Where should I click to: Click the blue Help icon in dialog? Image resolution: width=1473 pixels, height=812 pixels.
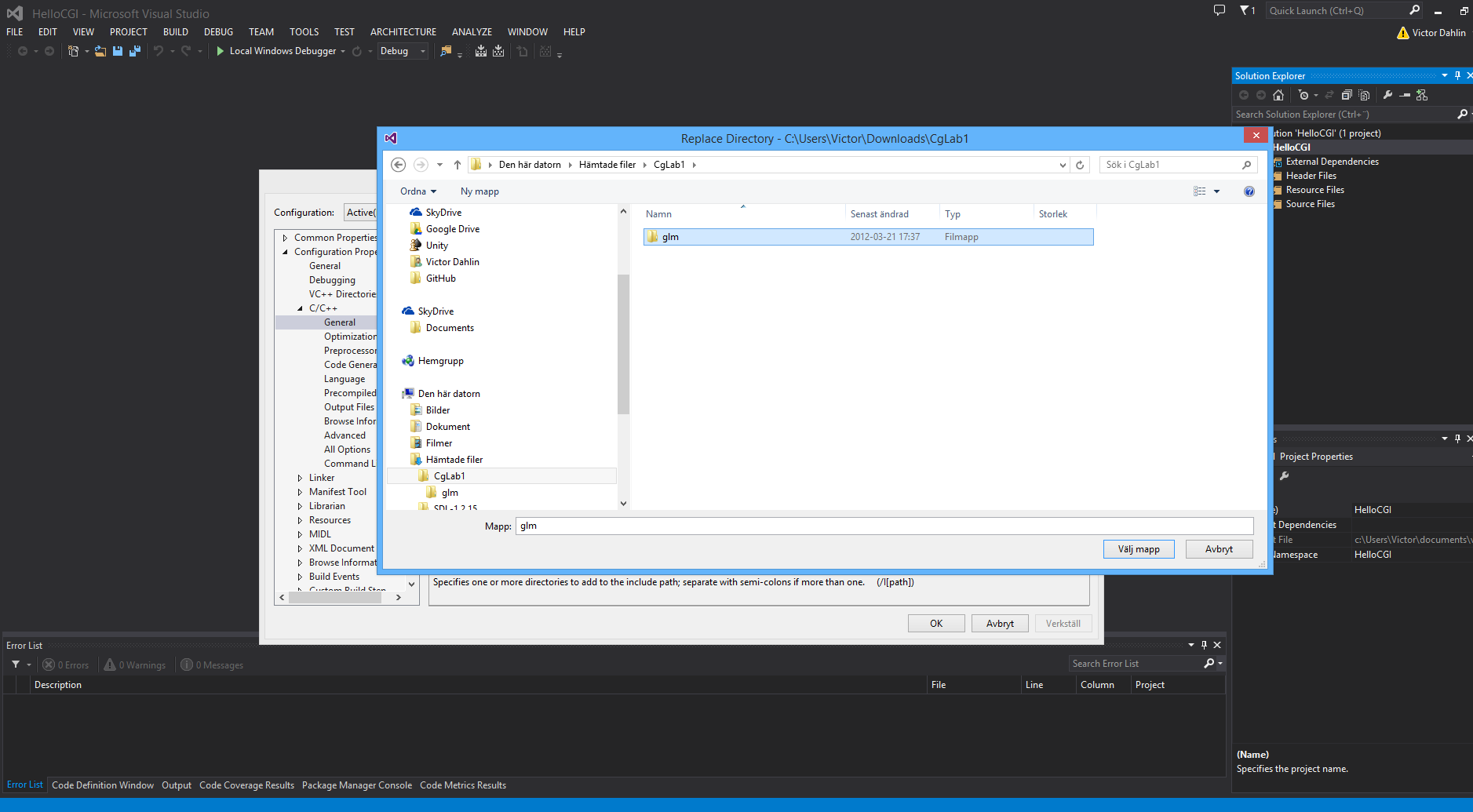click(x=1249, y=191)
